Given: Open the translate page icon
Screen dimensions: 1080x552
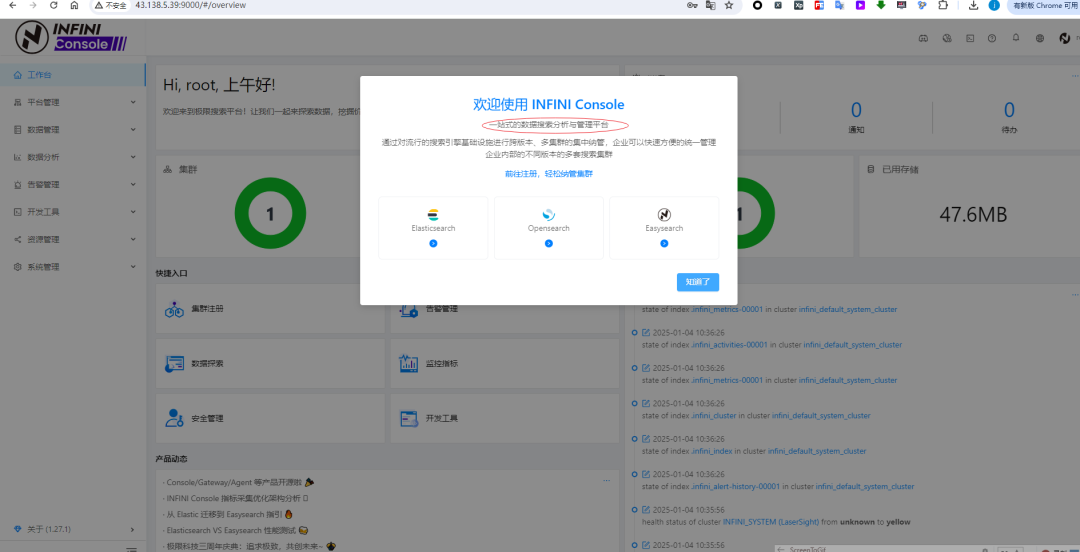Looking at the screenshot, I should (710, 5).
